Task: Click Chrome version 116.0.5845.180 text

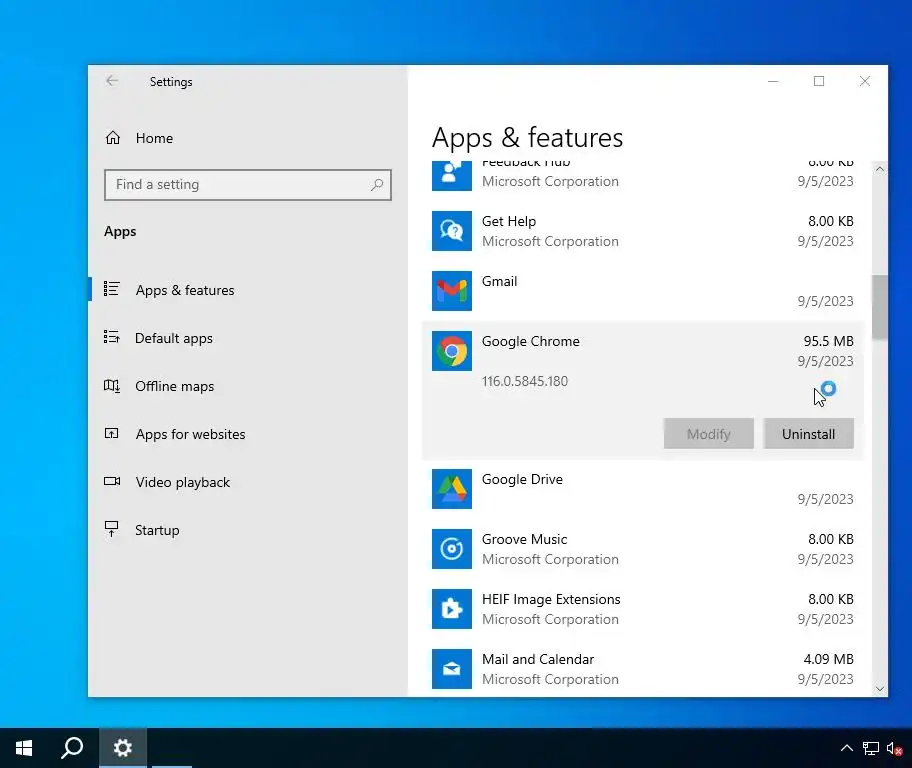Action: 525,381
